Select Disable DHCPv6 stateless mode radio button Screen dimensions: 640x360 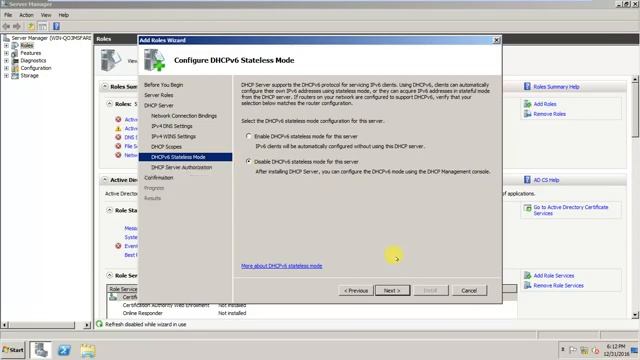pos(249,162)
